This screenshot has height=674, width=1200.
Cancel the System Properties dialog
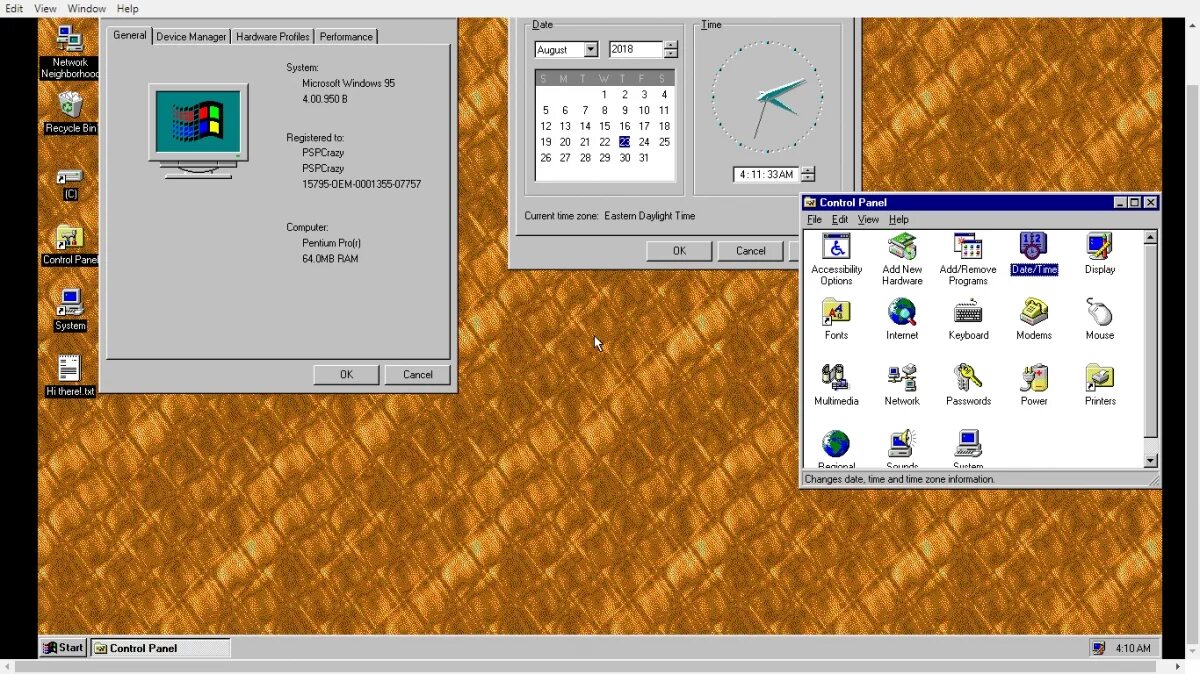point(417,374)
